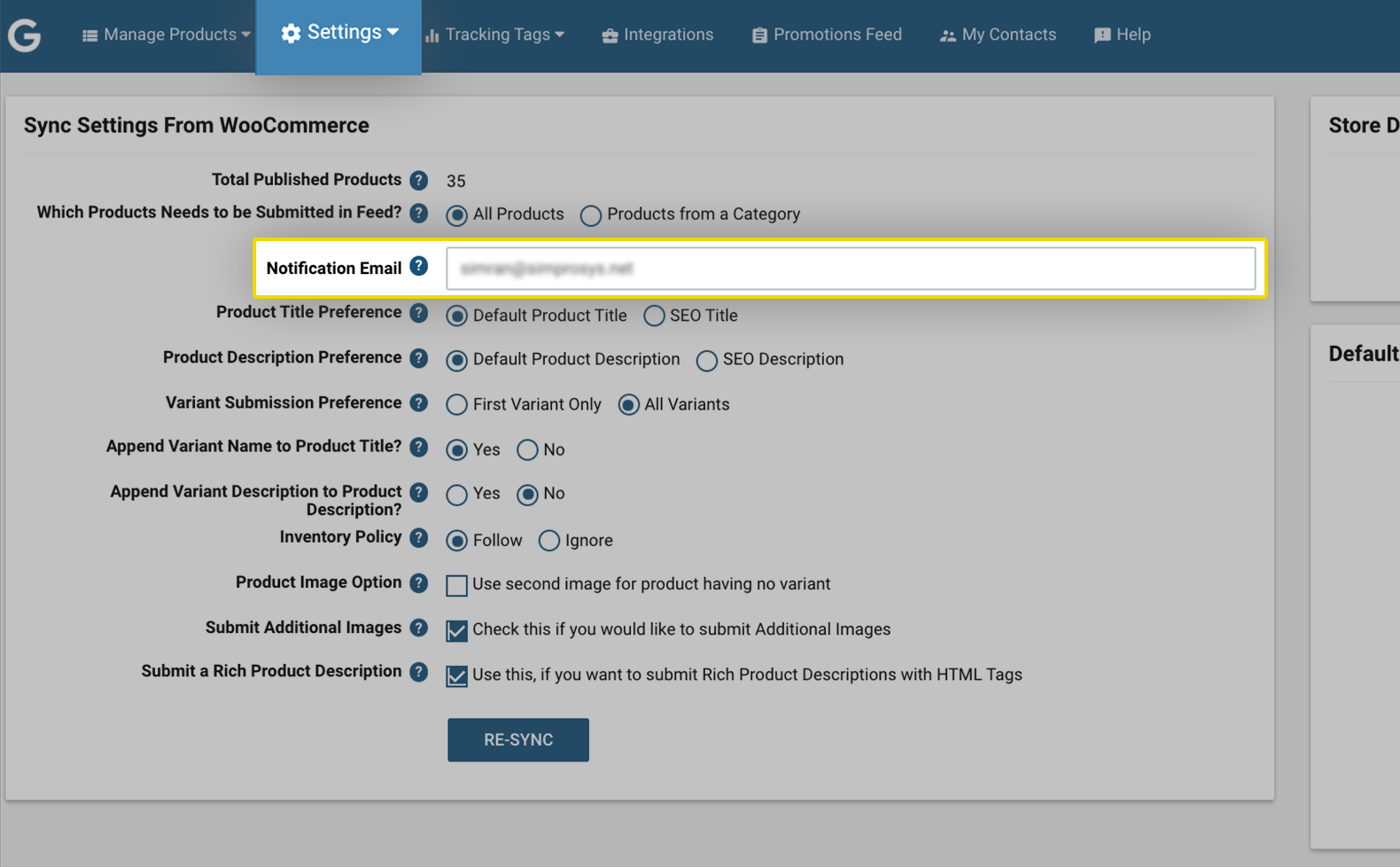
Task: Toggle Rich Product Descriptions with HTML Tags checkbox
Action: point(456,676)
